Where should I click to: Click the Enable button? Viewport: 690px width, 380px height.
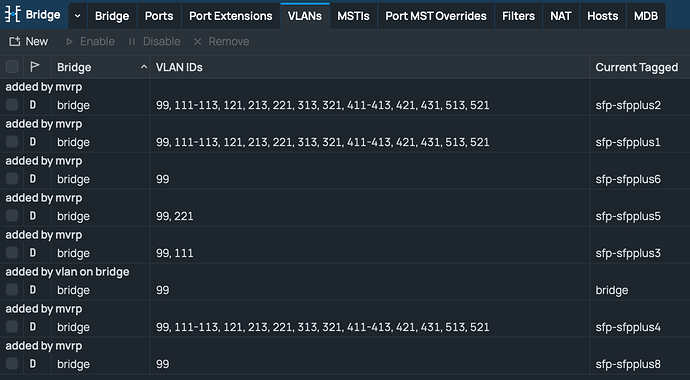[90, 41]
